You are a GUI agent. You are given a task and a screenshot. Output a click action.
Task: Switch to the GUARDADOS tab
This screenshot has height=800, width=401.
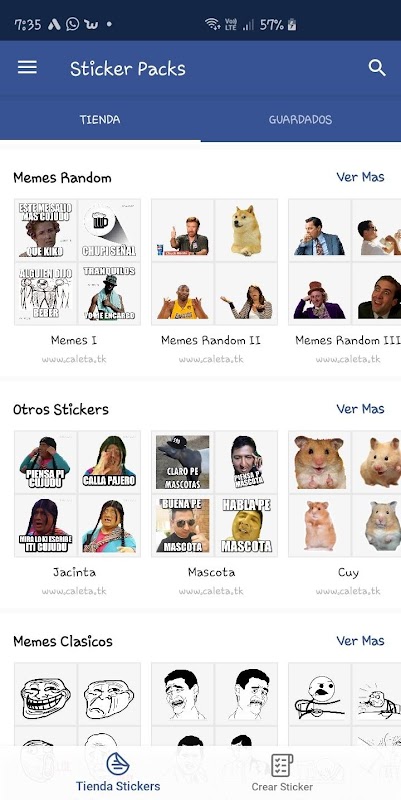tap(300, 120)
